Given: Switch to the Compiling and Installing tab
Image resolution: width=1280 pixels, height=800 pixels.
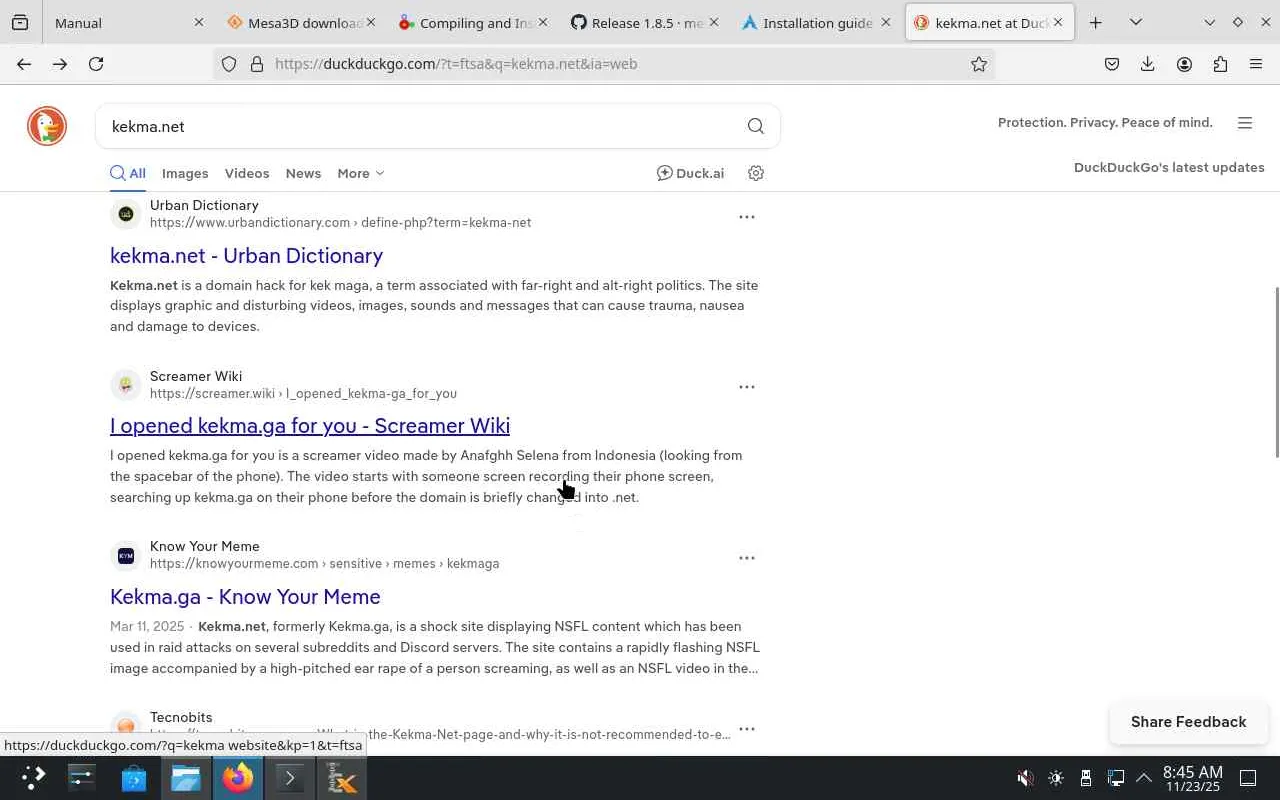Looking at the screenshot, I should click(x=473, y=22).
